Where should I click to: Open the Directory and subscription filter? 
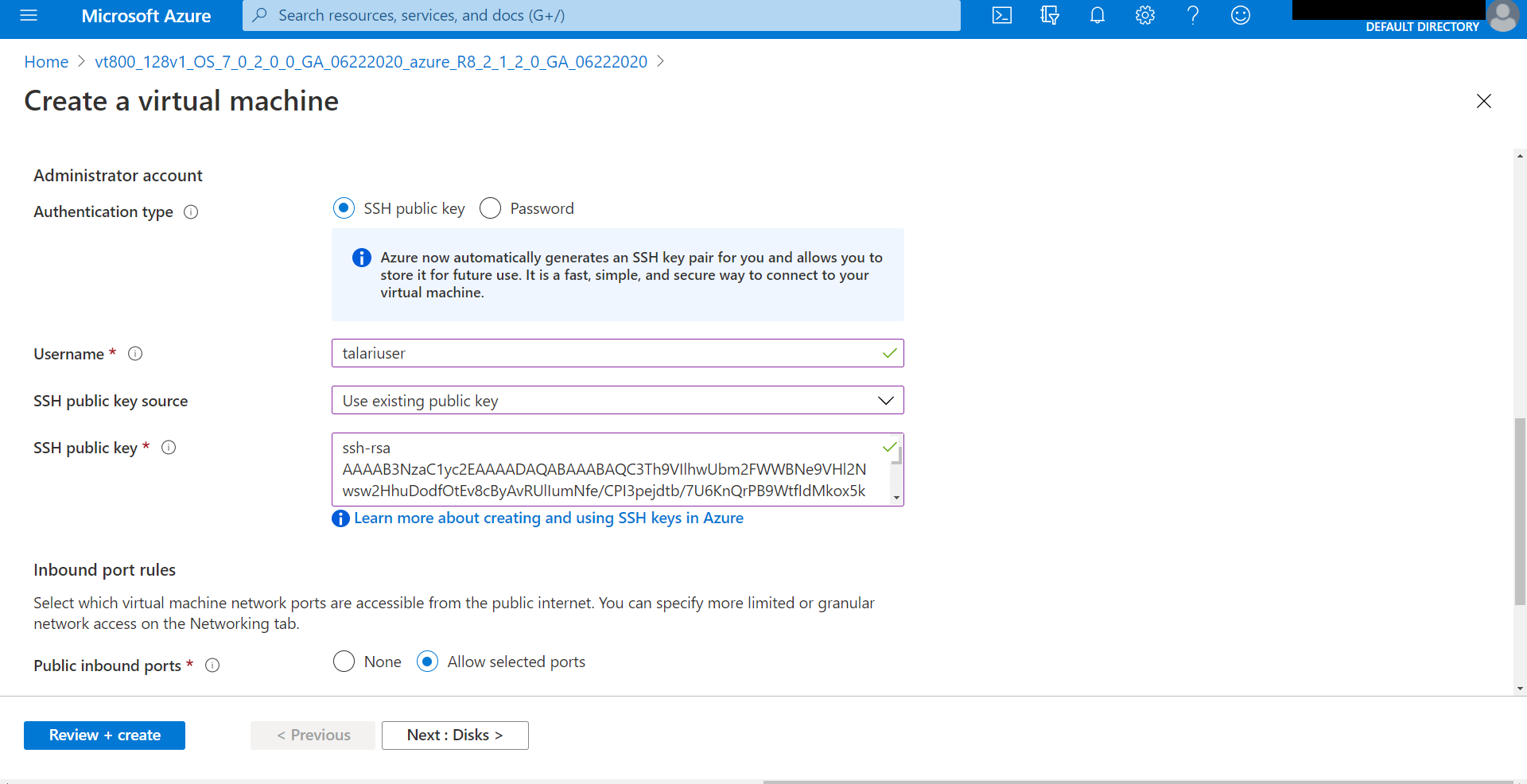click(1049, 15)
